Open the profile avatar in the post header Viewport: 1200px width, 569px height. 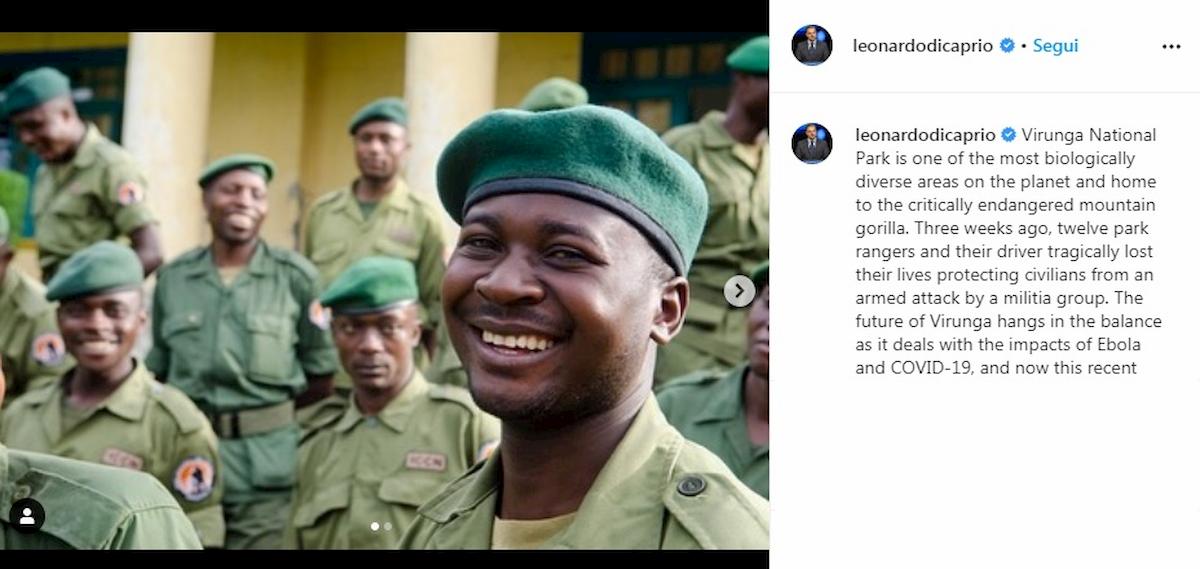[812, 45]
